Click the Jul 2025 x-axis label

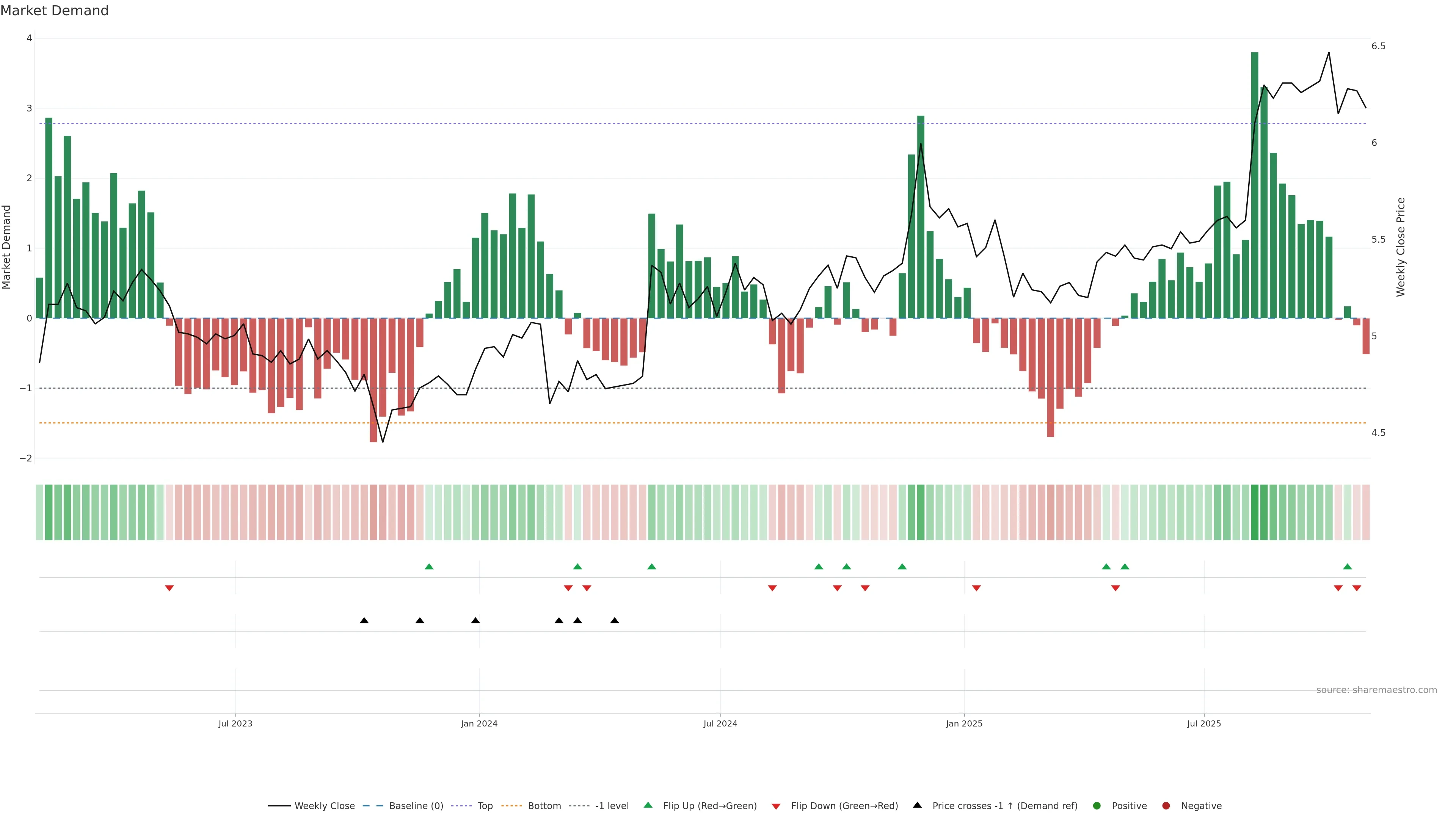pyautogui.click(x=1204, y=723)
